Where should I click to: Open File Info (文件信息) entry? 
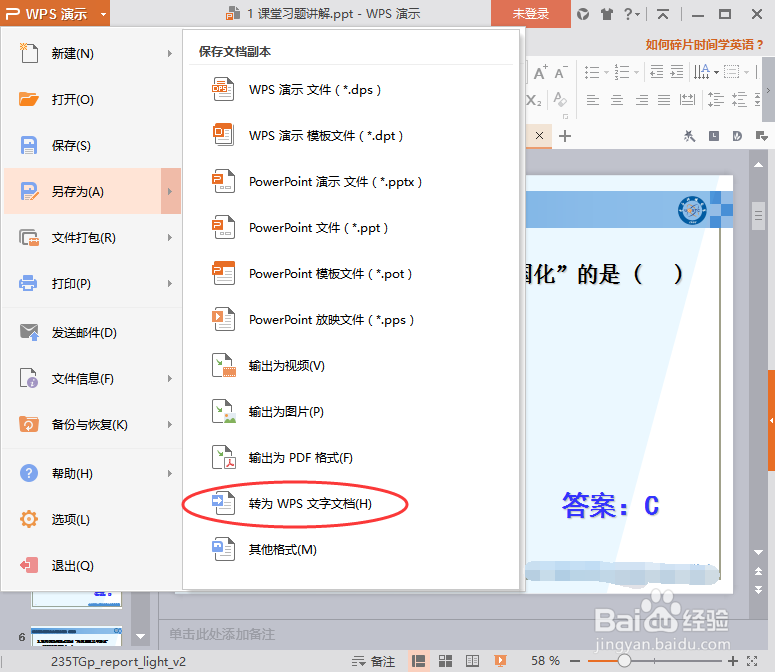pos(92,378)
